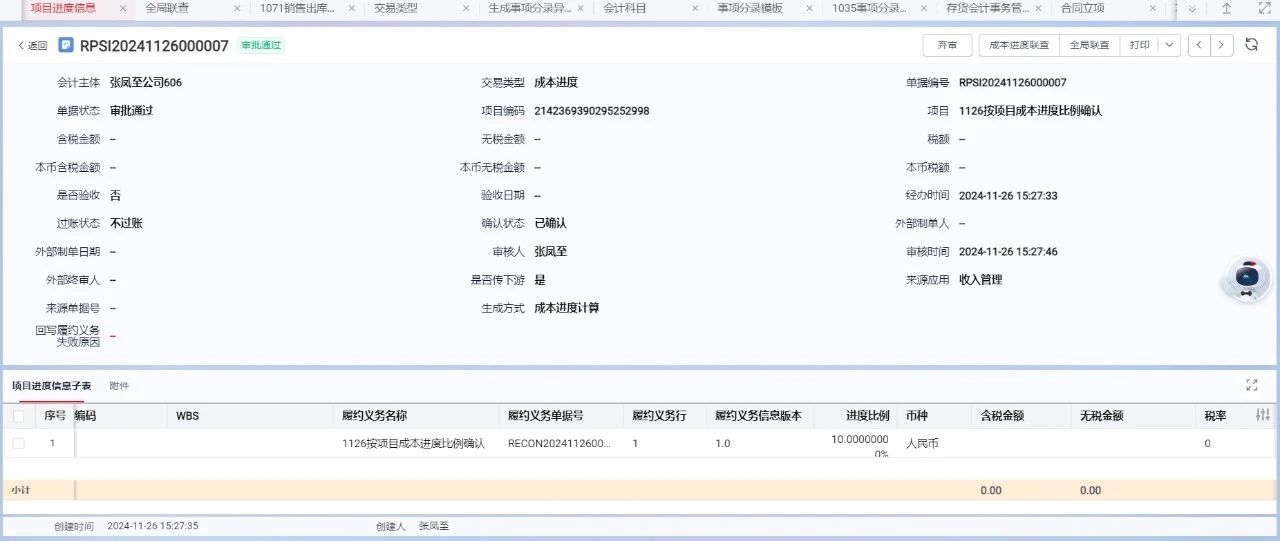Switch to the 全局联查 tab

pyautogui.click(x=167, y=8)
